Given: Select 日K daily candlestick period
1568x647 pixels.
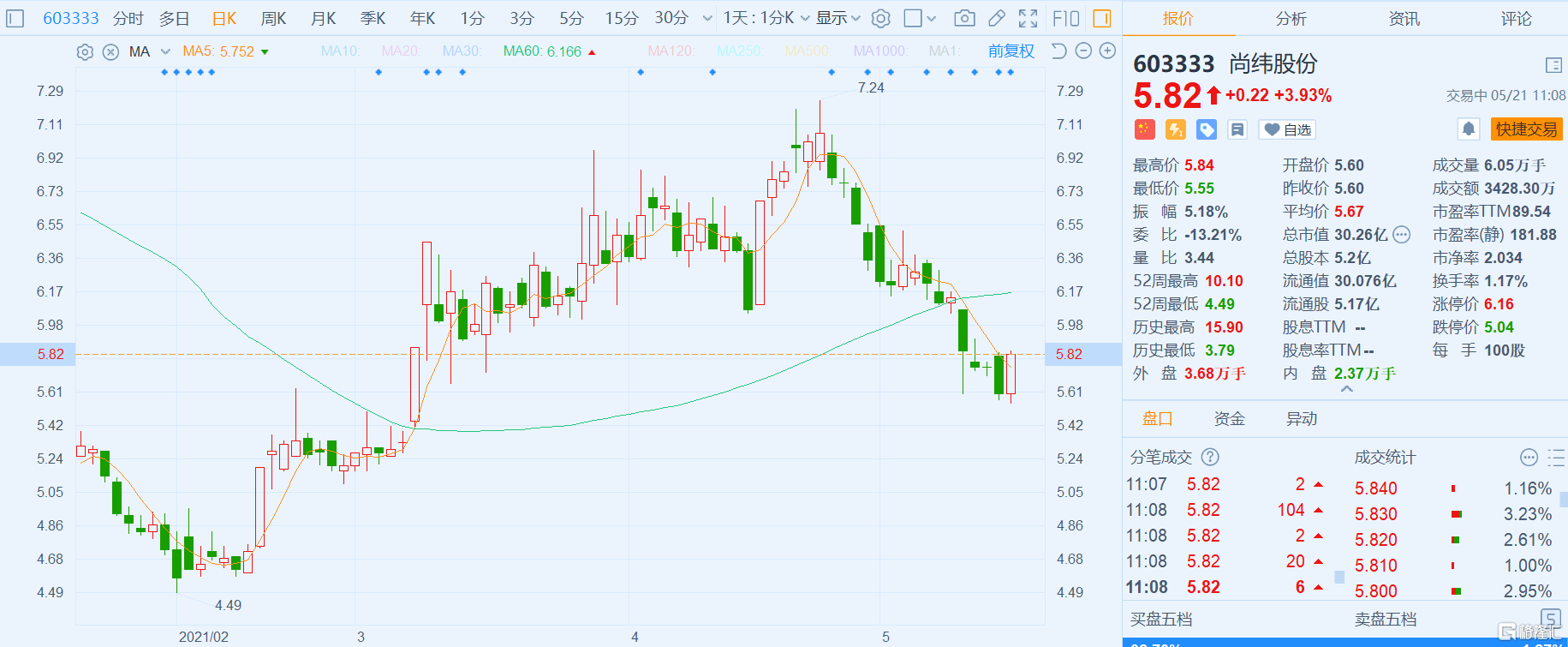Looking at the screenshot, I should click(224, 18).
